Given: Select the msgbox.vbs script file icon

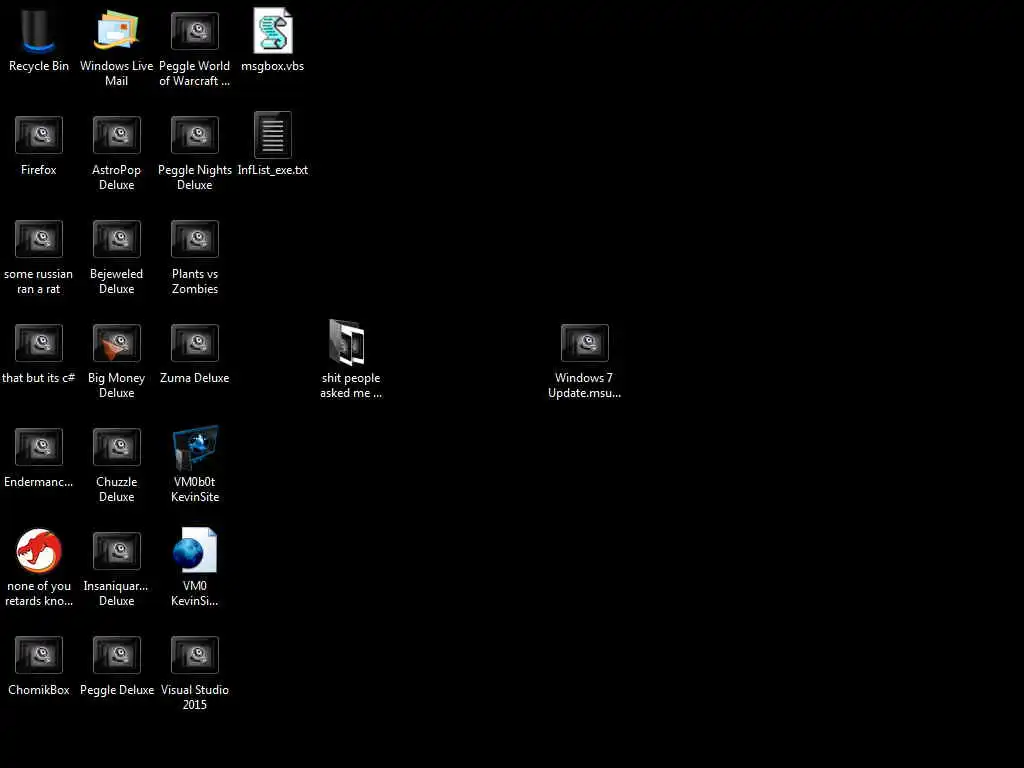Looking at the screenshot, I should click(273, 30).
